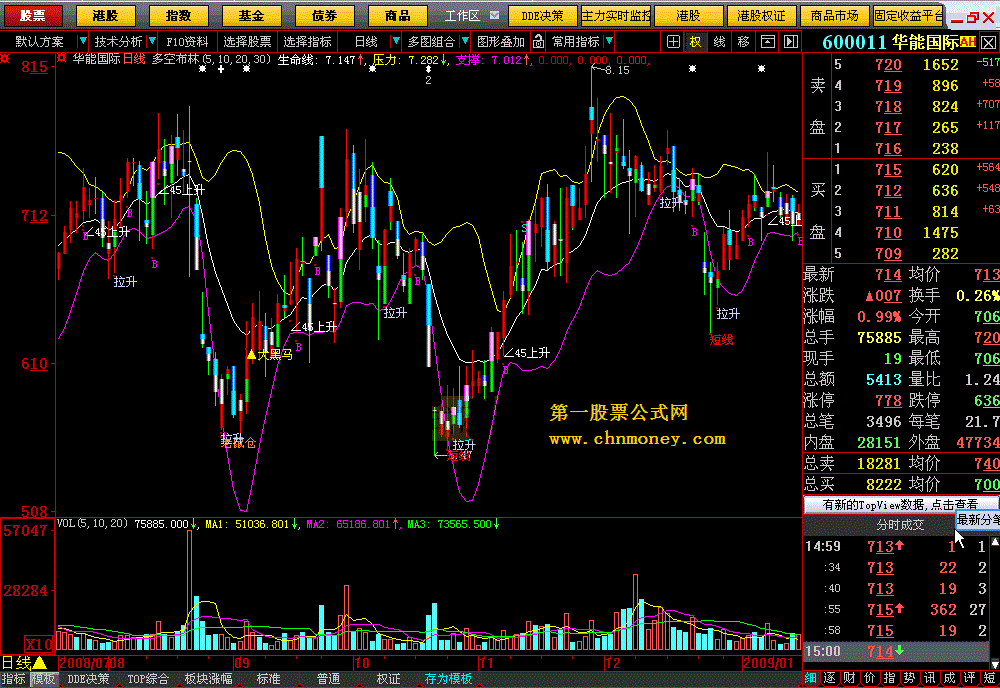Select the 价 price round tab

click(x=869, y=678)
